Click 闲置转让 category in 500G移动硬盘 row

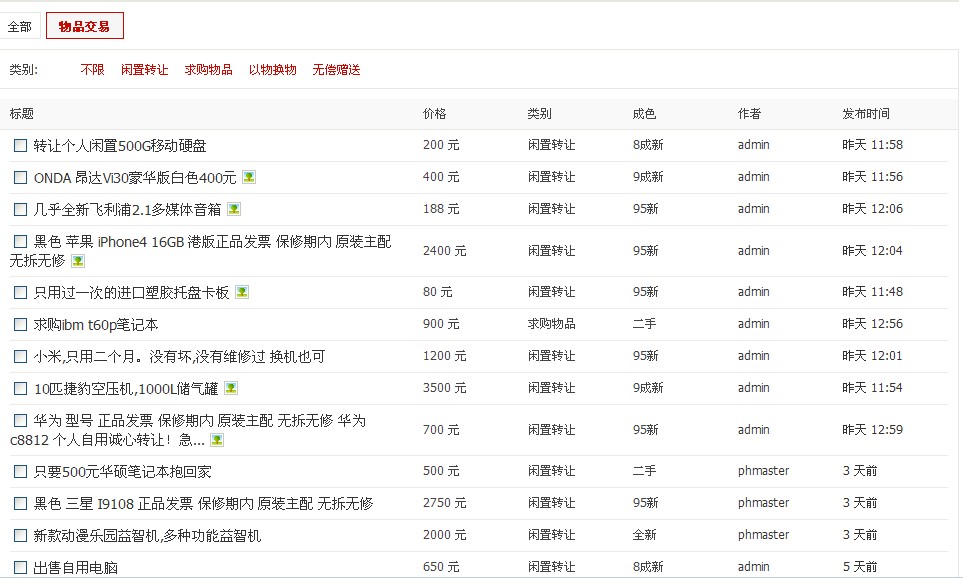[552, 145]
